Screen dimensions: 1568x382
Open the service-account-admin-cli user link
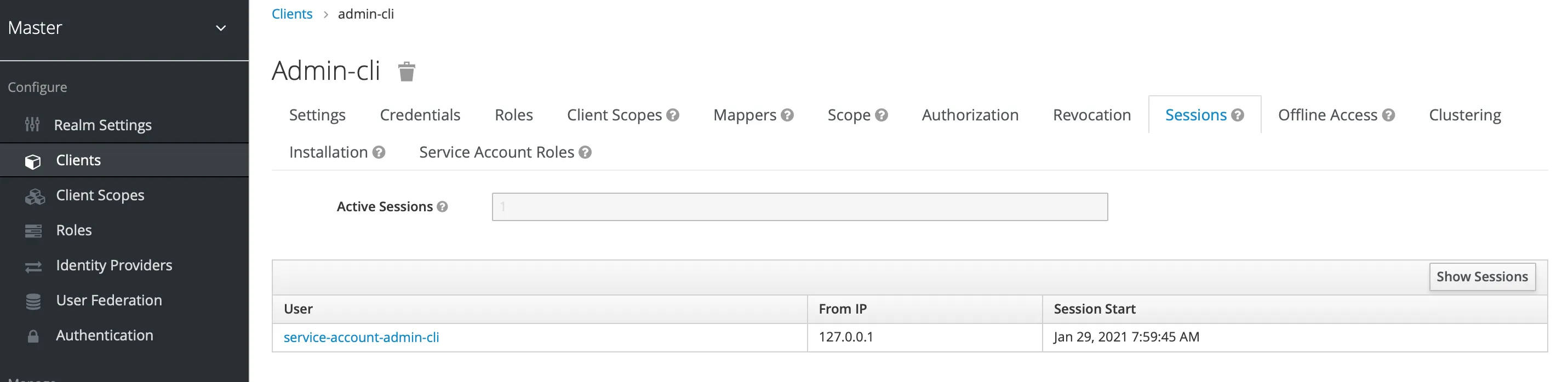point(361,337)
